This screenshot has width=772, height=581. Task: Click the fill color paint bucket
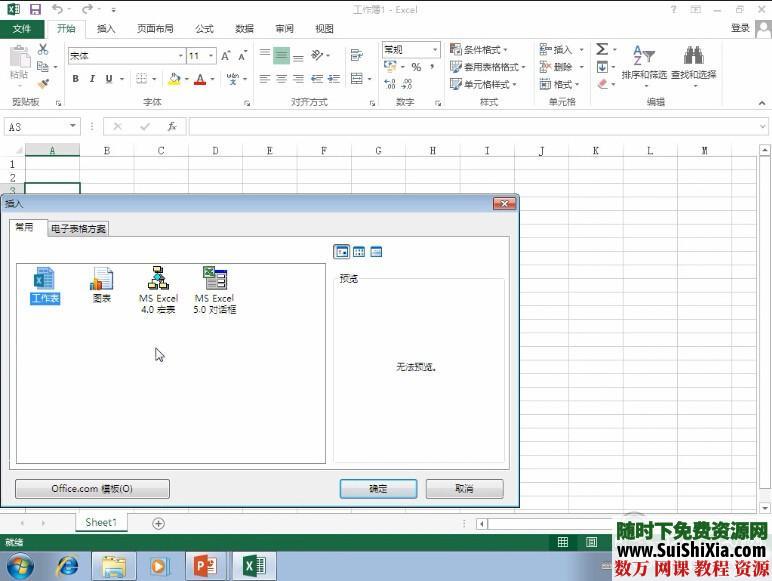[174, 79]
